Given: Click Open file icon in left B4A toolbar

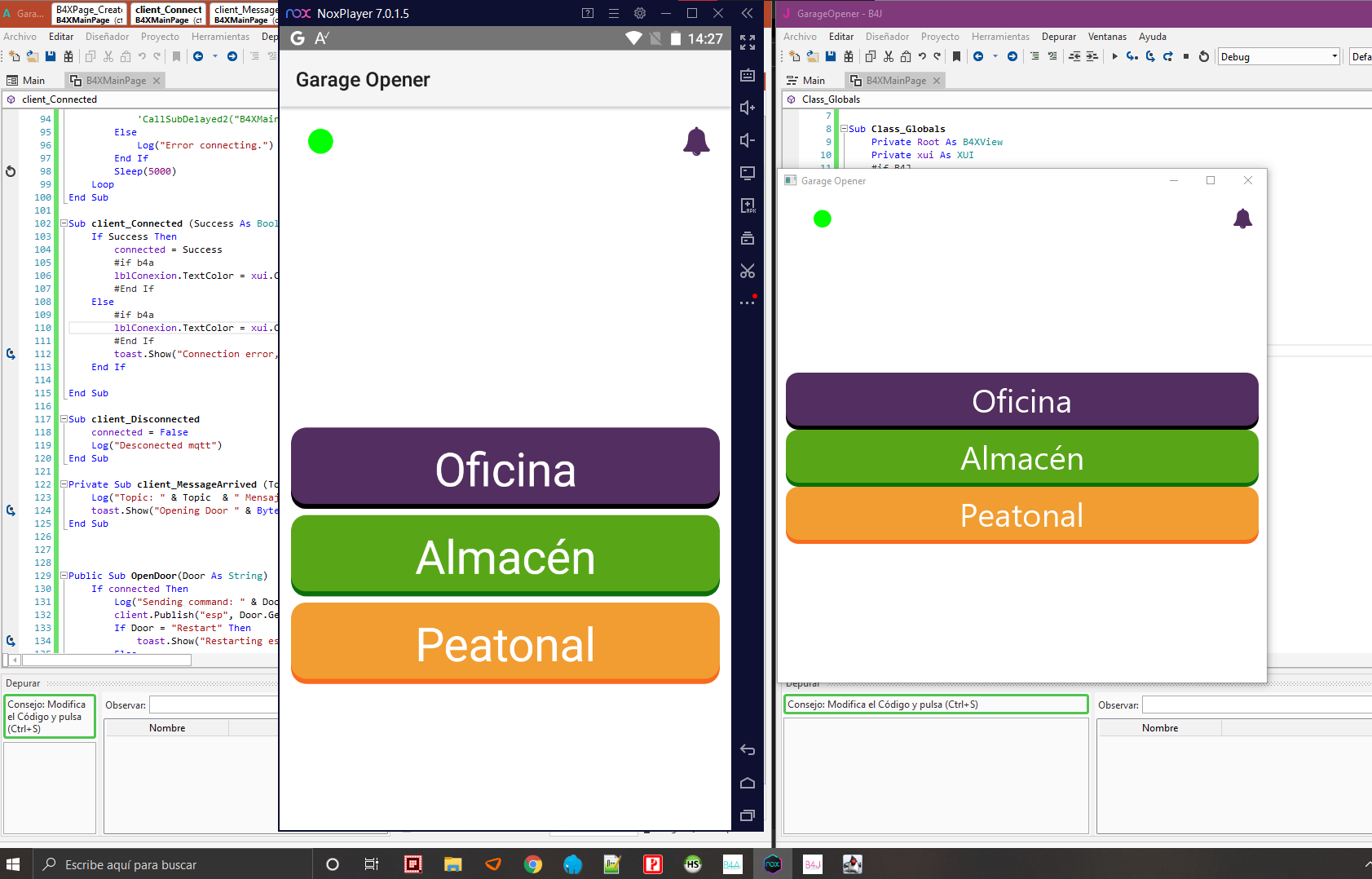Looking at the screenshot, I should click(x=33, y=56).
